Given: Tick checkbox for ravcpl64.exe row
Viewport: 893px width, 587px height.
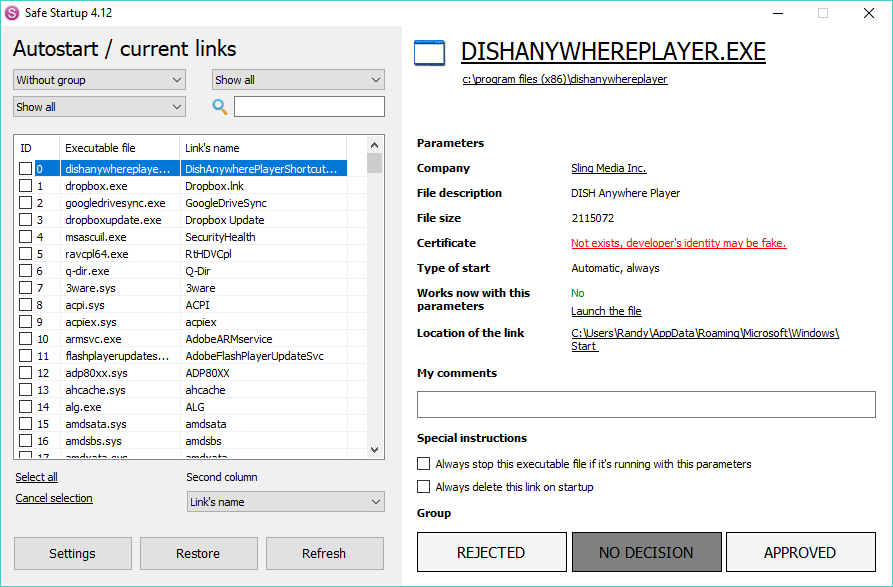Looking at the screenshot, I should click(x=26, y=254).
